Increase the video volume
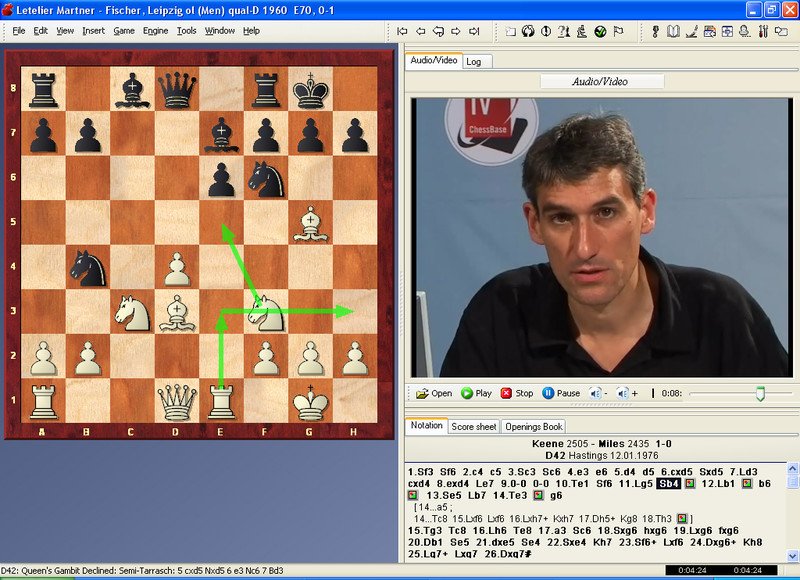The width and height of the screenshot is (800, 580). (x=627, y=393)
